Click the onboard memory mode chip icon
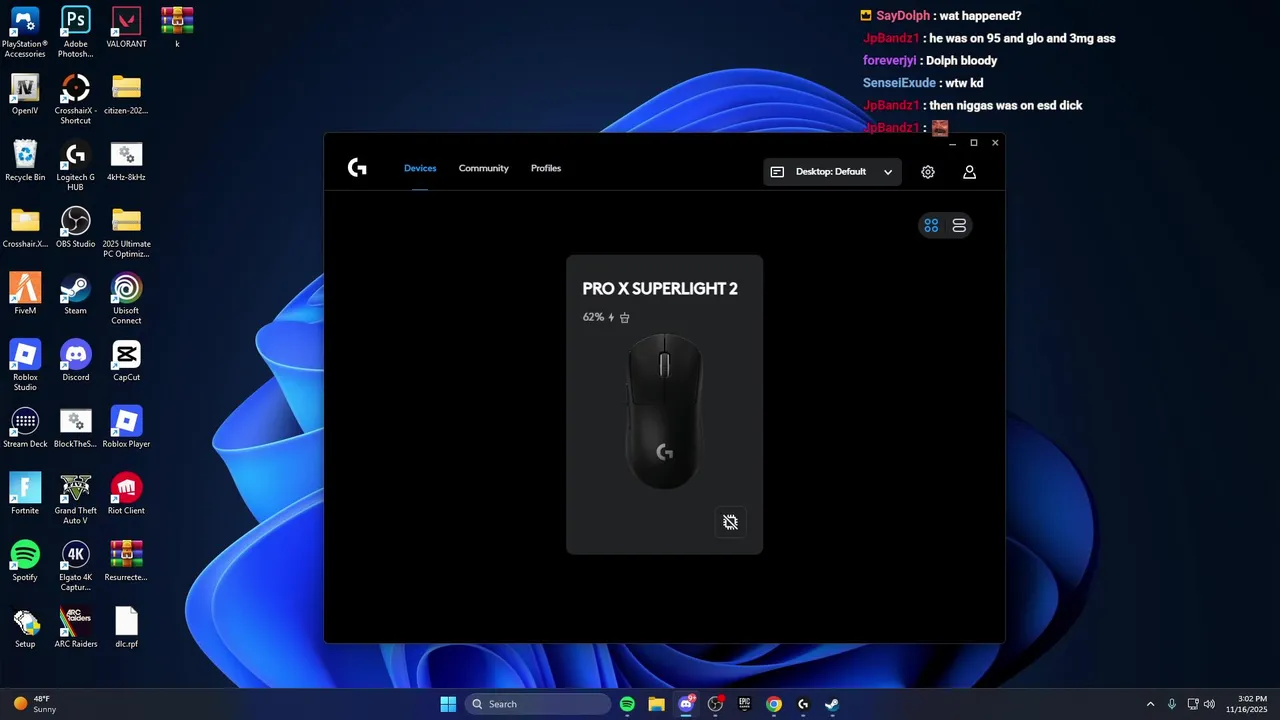The width and height of the screenshot is (1280, 720). (731, 522)
